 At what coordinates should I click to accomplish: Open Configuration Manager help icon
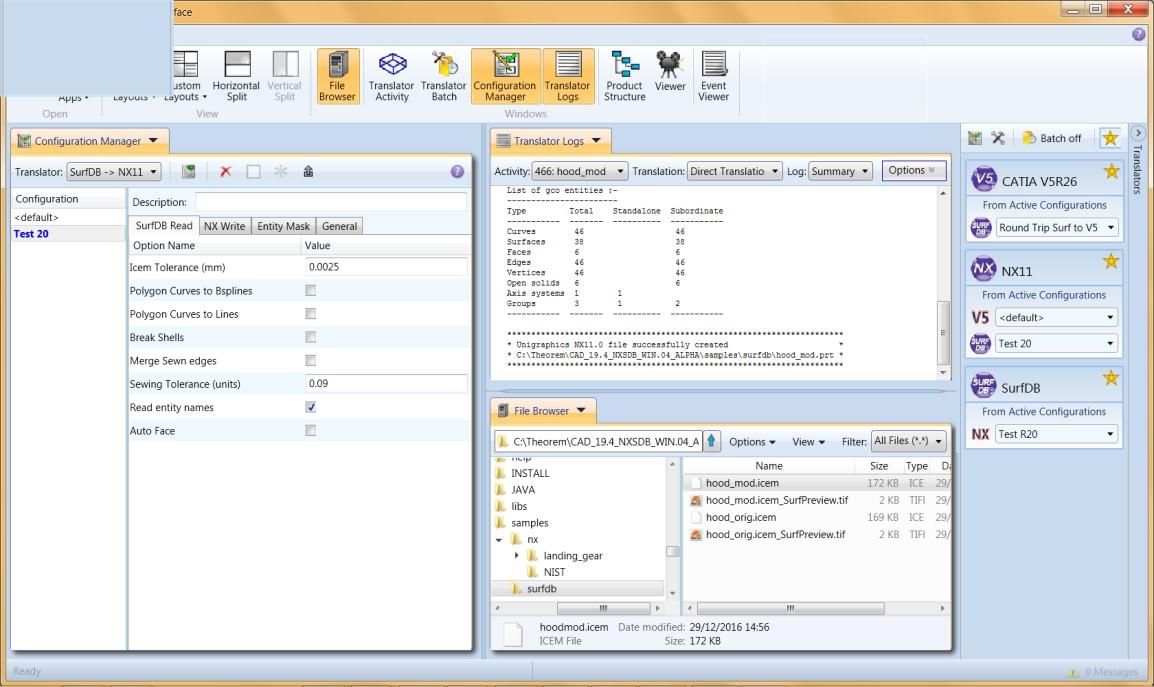tap(457, 172)
